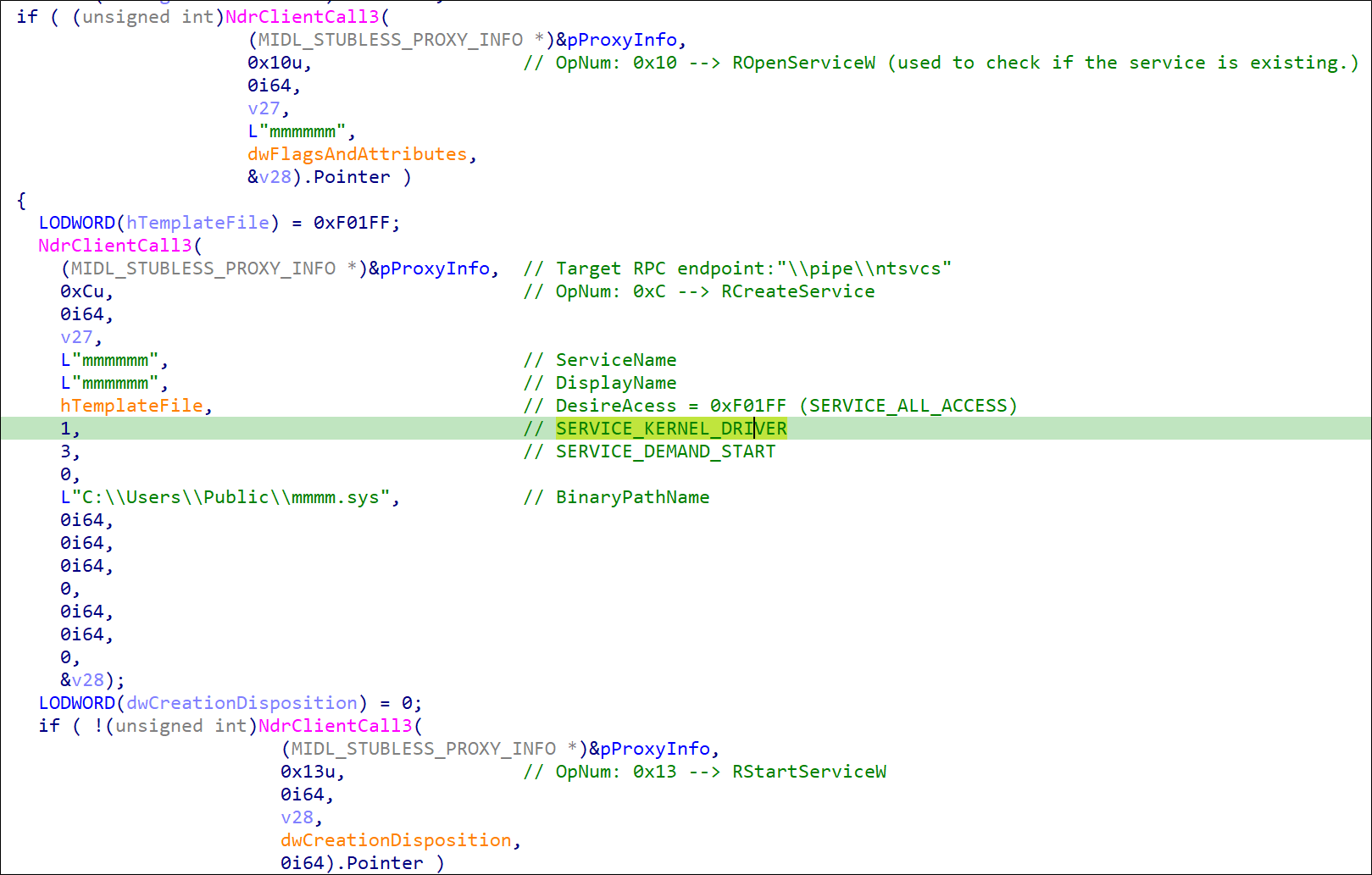Open NdrClientCall3 in the first if statement
1372x875 pixels.
pos(302,17)
